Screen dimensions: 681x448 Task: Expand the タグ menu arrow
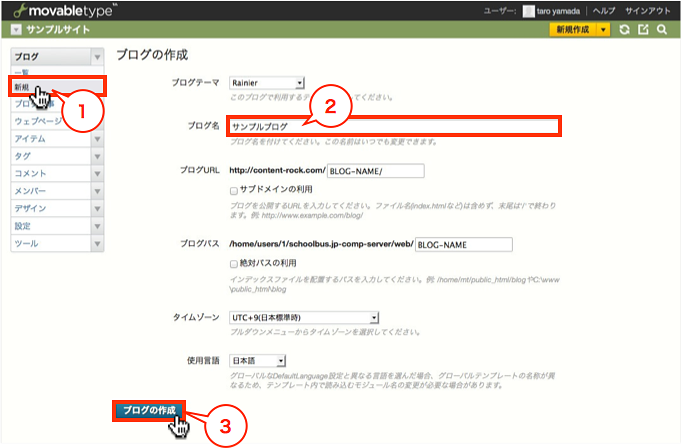pyautogui.click(x=97, y=156)
